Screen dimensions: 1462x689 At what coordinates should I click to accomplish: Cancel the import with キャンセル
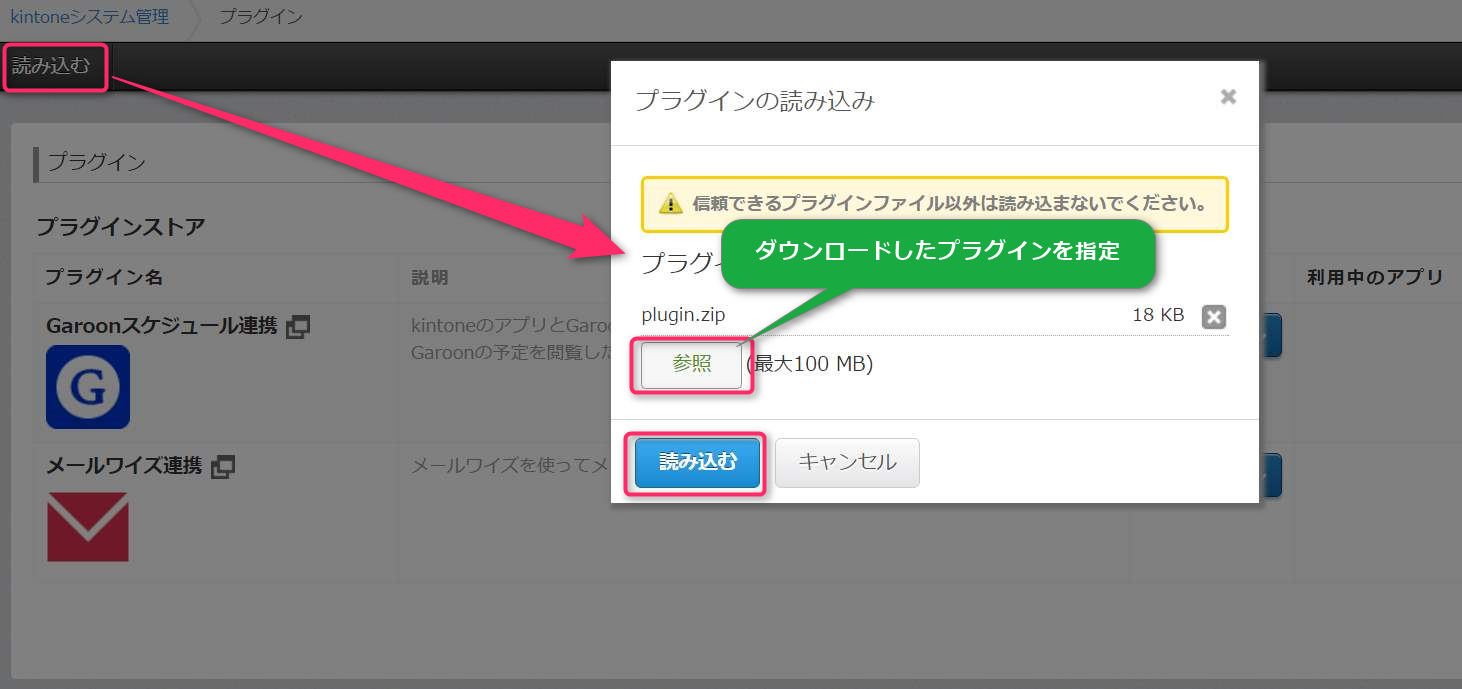(847, 462)
